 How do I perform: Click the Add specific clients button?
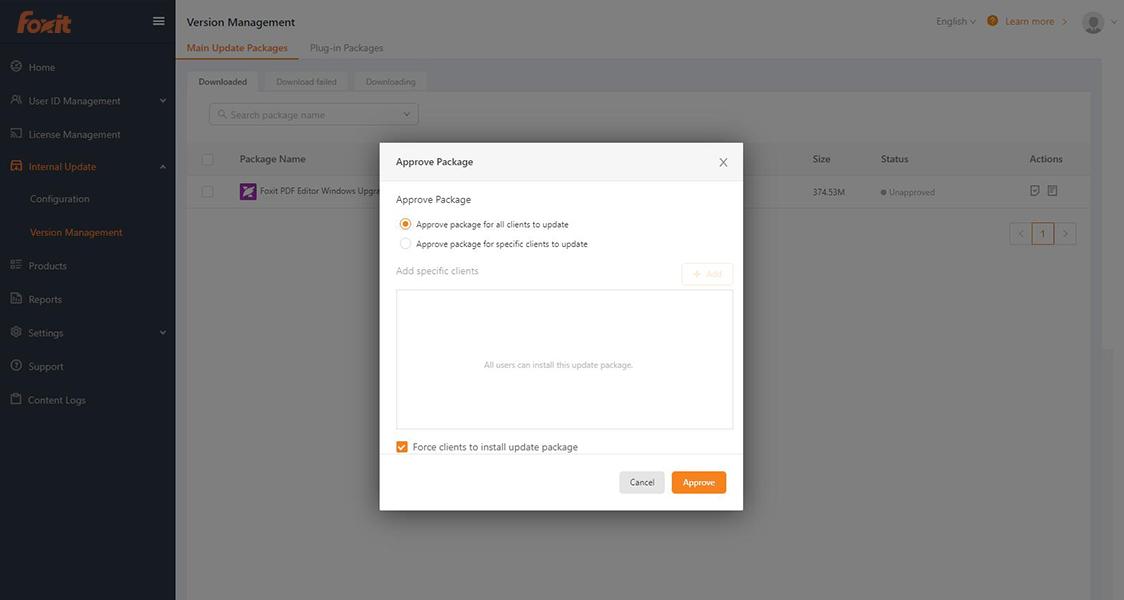coord(707,274)
